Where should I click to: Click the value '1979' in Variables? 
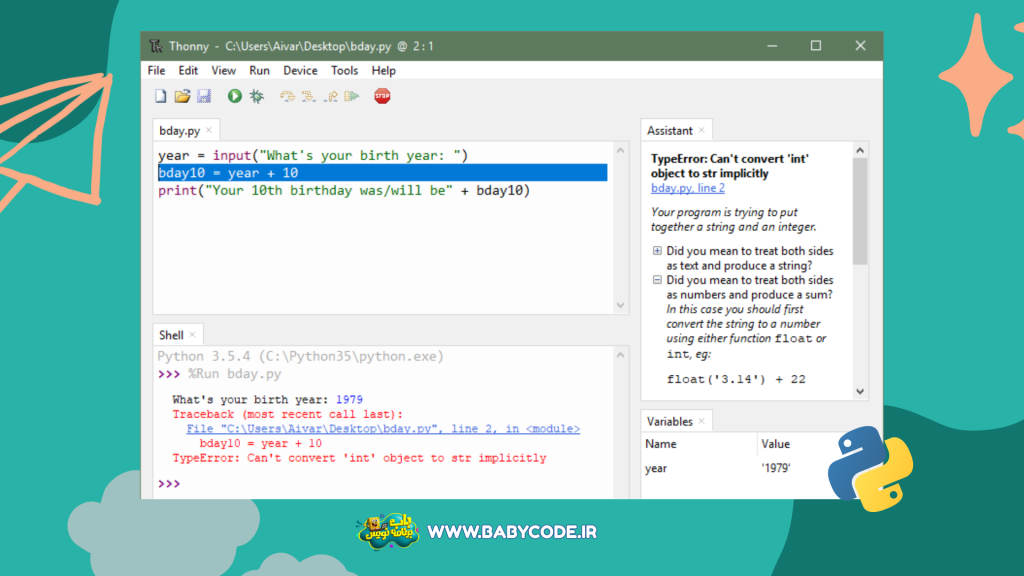click(x=776, y=468)
